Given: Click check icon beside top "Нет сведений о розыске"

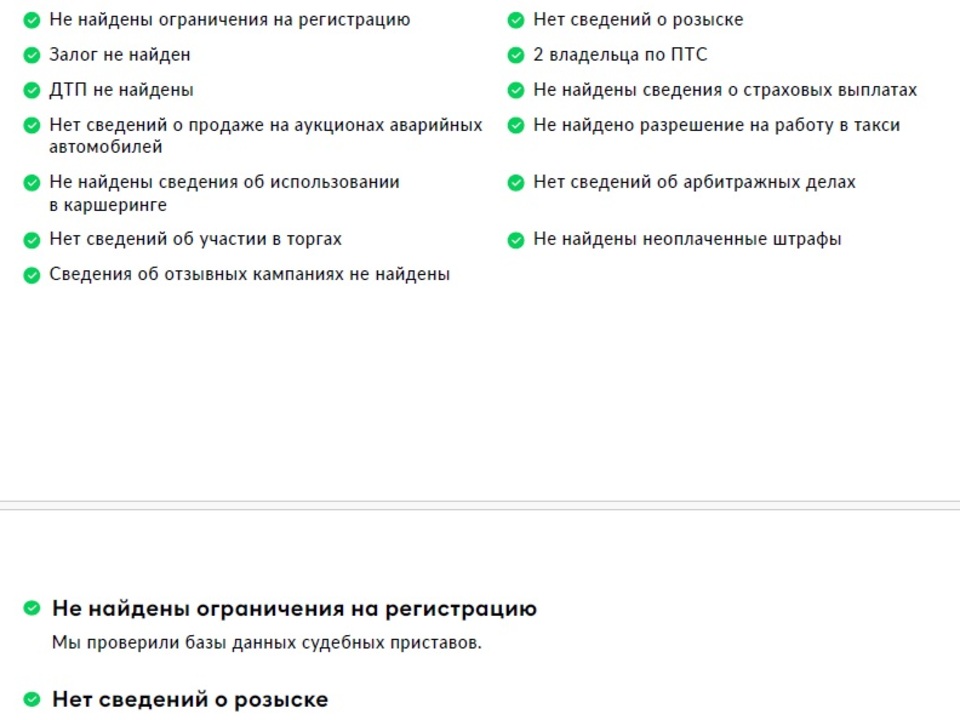Looking at the screenshot, I should [x=516, y=20].
